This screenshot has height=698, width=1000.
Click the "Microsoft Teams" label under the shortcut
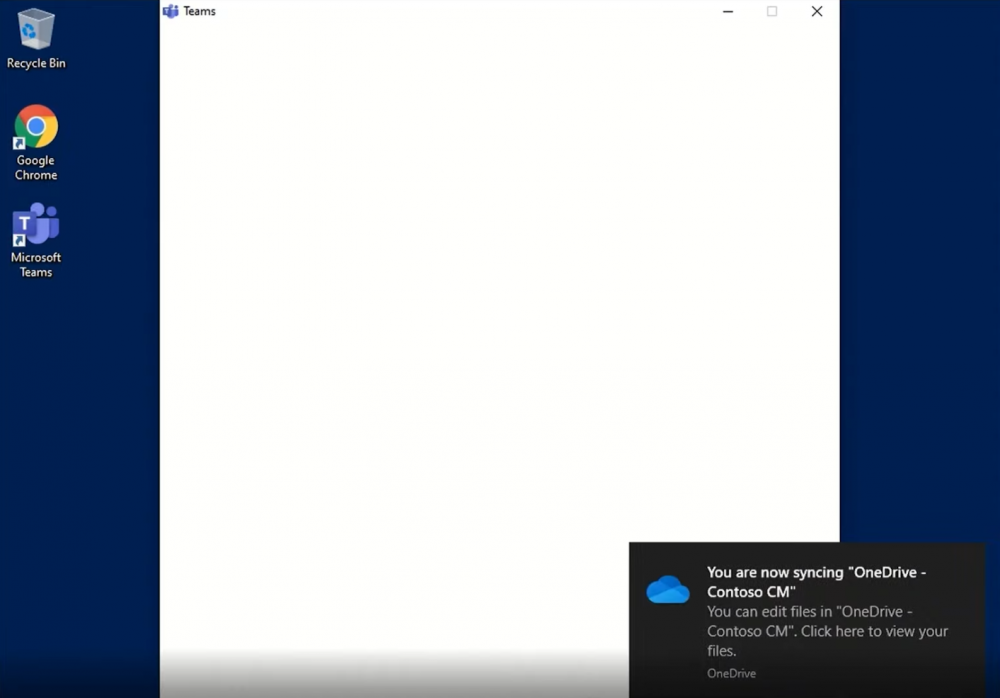(x=36, y=264)
